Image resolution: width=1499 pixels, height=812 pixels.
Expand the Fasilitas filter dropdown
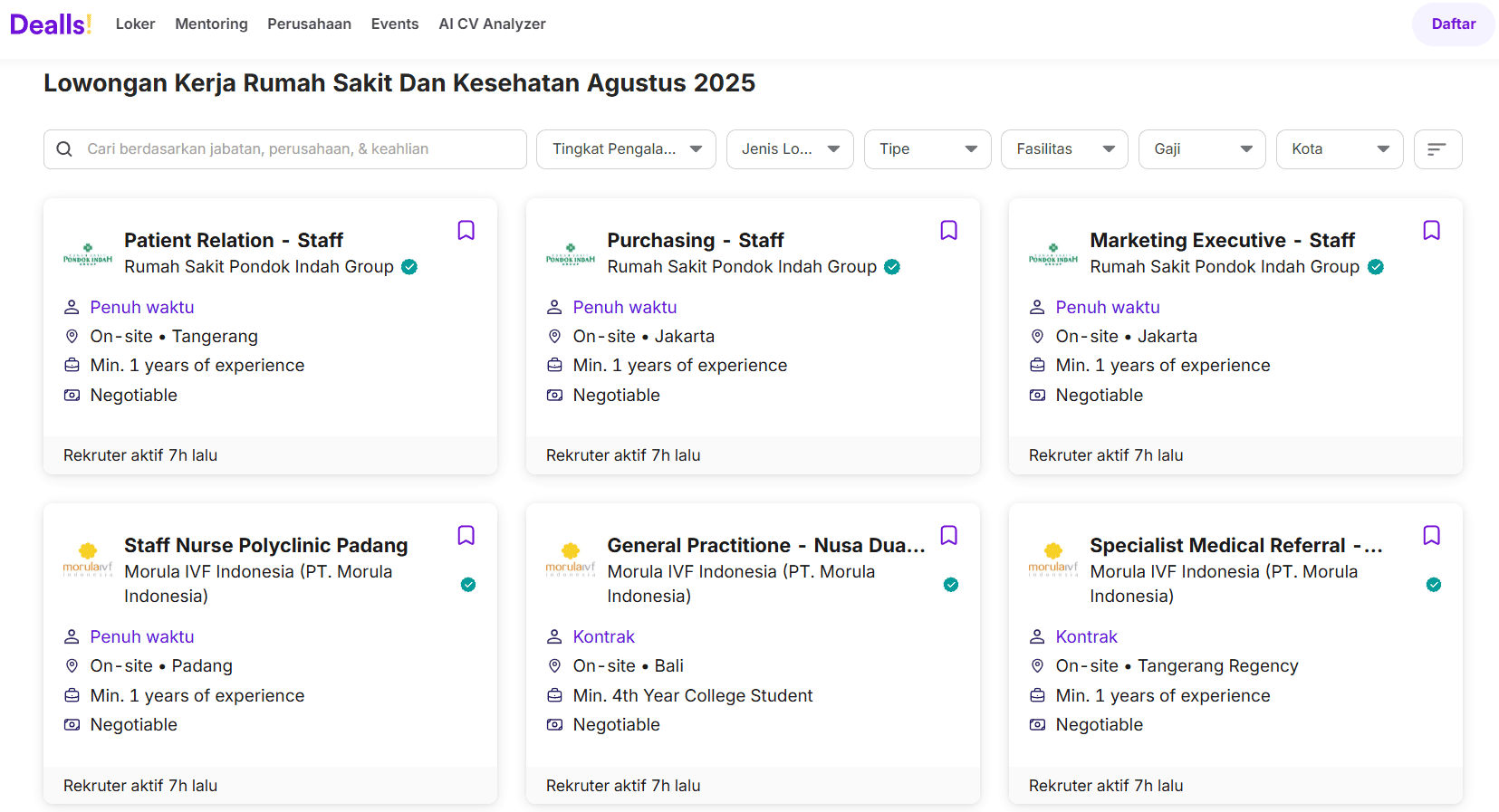coord(1064,149)
